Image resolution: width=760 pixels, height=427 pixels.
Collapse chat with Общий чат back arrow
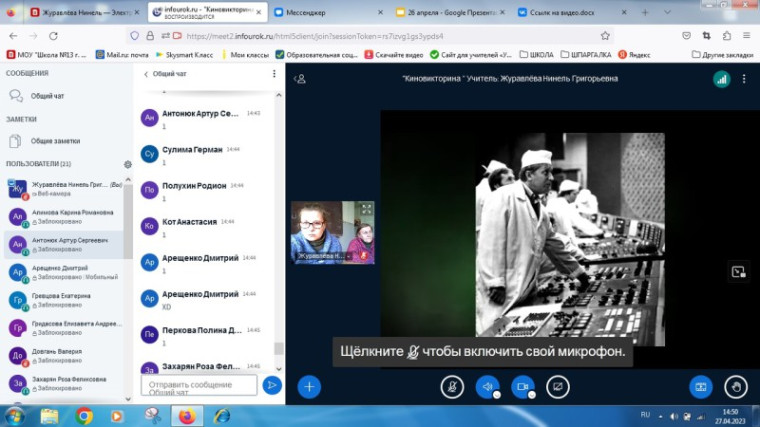(x=165, y=74)
